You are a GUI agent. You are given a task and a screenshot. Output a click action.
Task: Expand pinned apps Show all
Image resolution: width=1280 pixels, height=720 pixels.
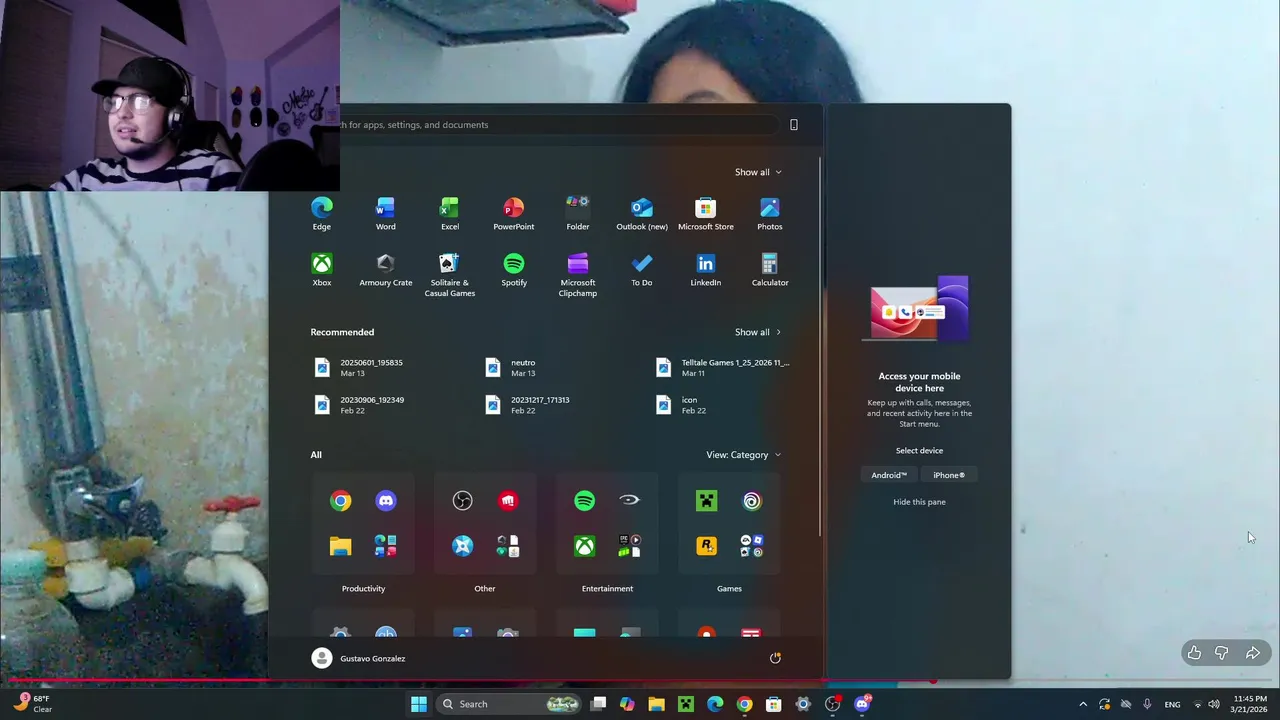[758, 172]
